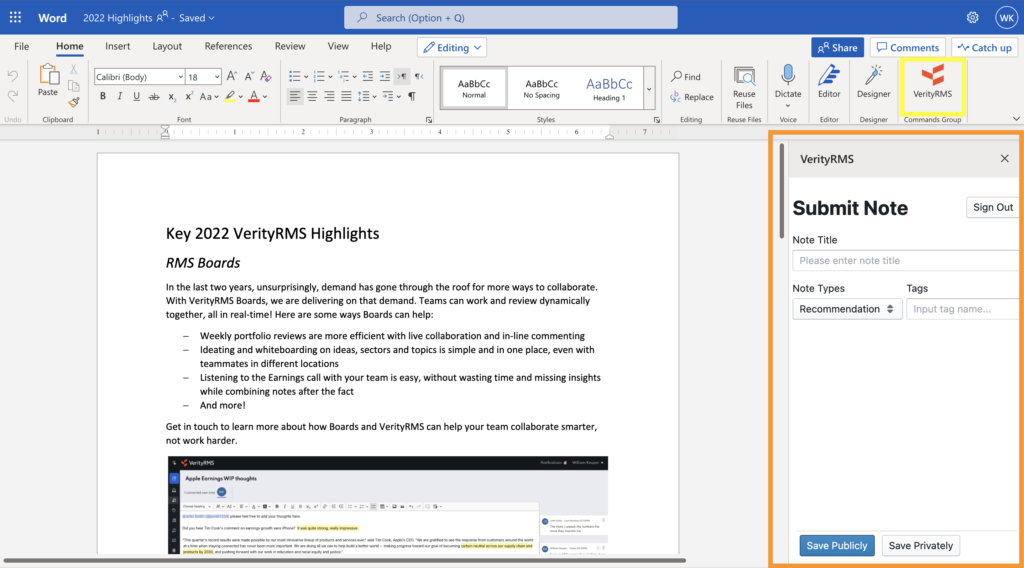Click the Catch up button
This screenshot has width=1024, height=568.
click(985, 48)
